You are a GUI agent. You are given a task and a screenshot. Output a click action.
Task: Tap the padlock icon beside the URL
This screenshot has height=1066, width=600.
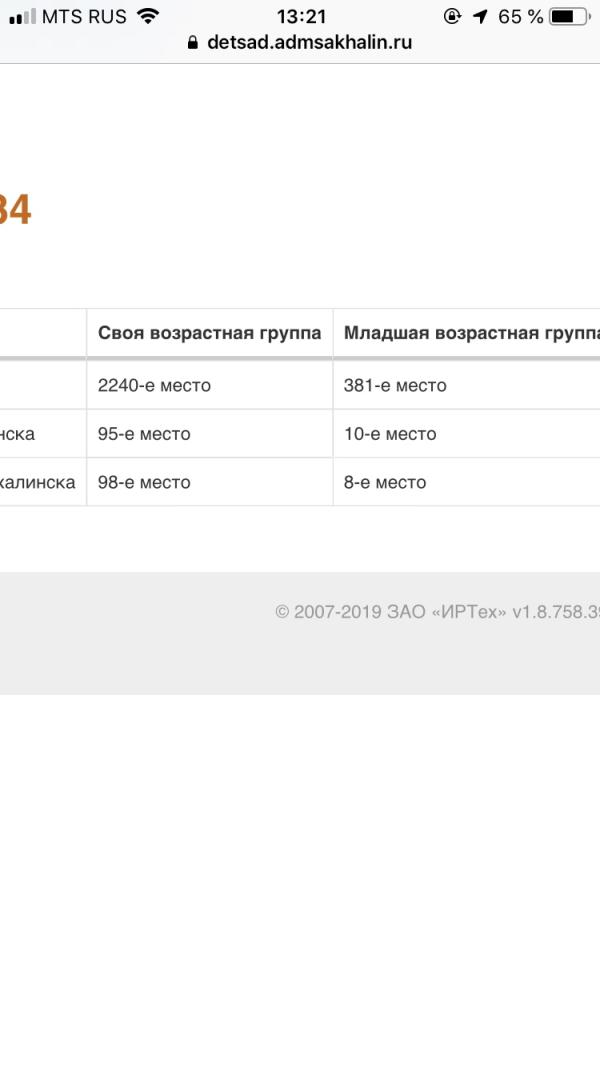pos(193,43)
